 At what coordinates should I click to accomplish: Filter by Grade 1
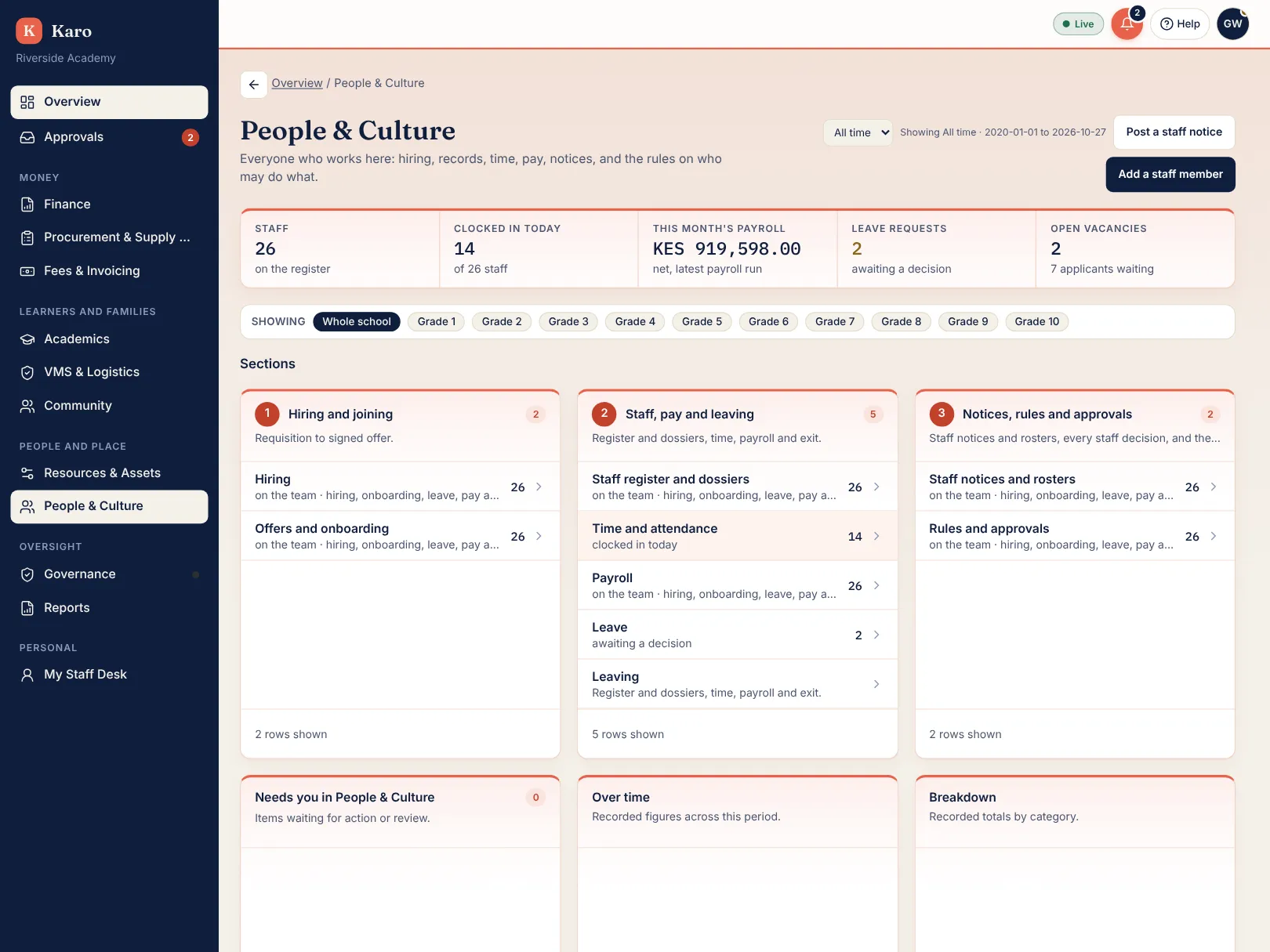[x=437, y=321]
